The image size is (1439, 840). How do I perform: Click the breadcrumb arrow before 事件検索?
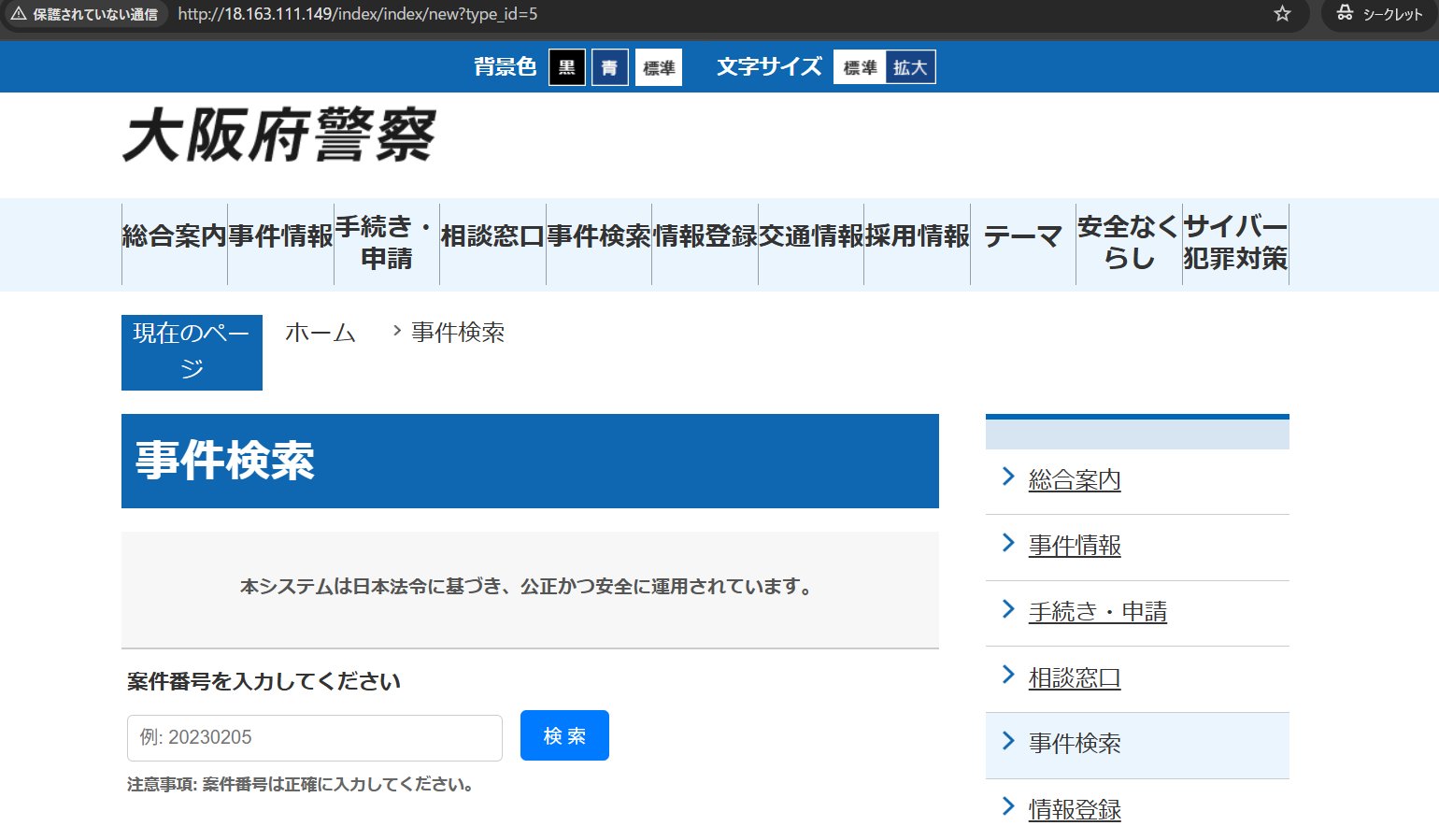(397, 331)
